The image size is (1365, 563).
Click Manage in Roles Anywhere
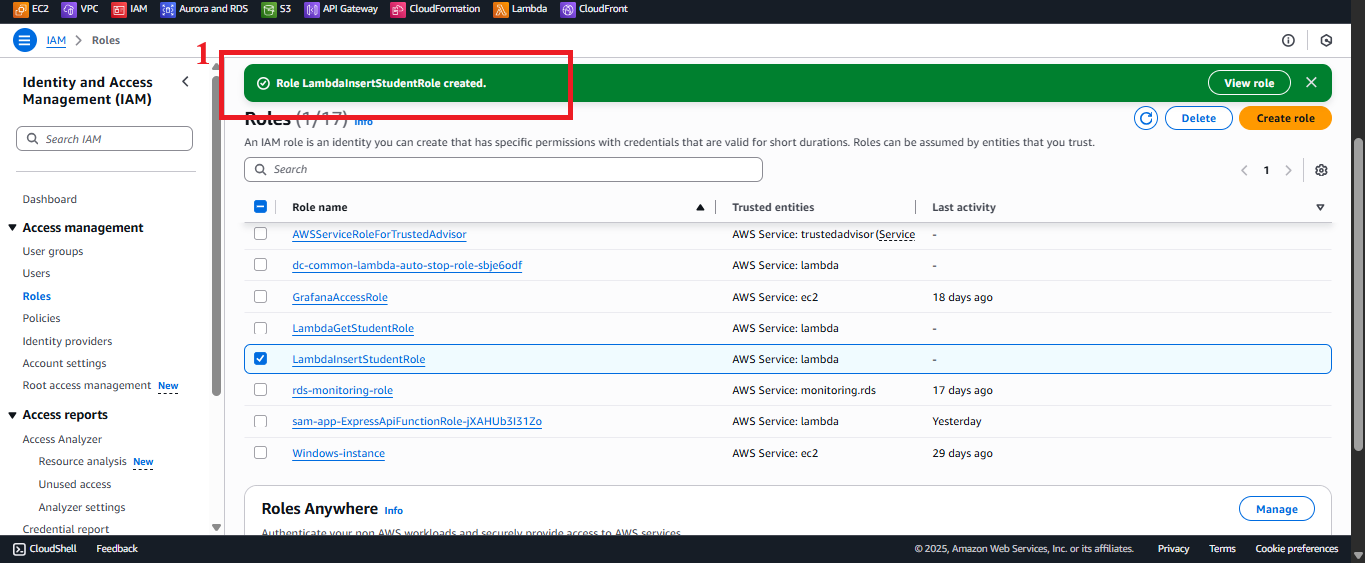click(1276, 509)
